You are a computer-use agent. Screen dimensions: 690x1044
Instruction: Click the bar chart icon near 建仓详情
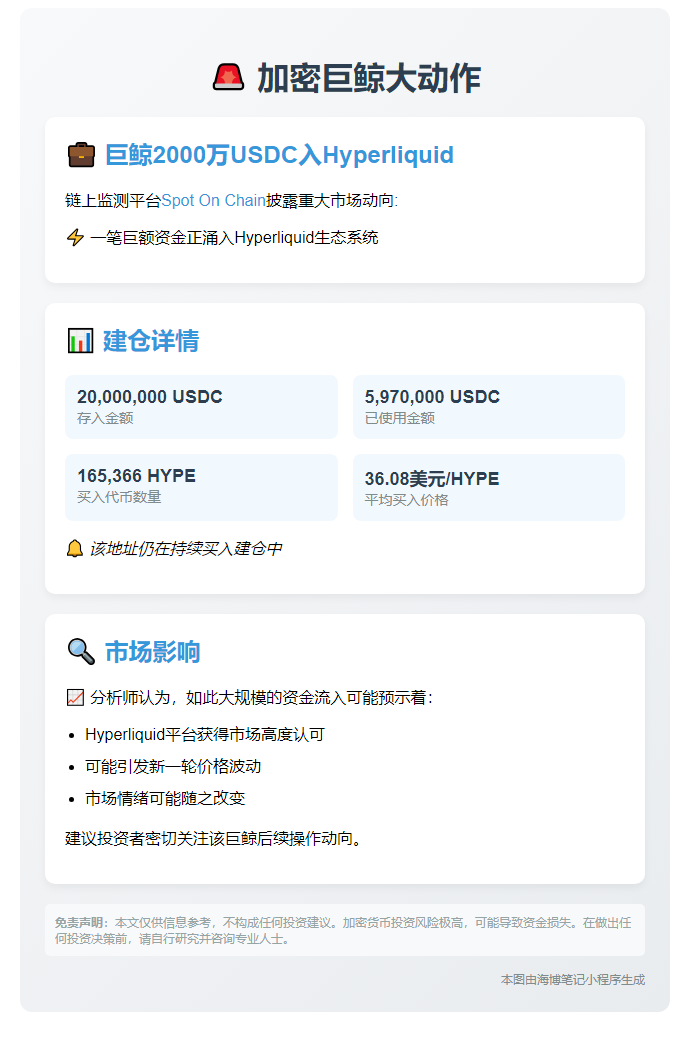click(81, 341)
